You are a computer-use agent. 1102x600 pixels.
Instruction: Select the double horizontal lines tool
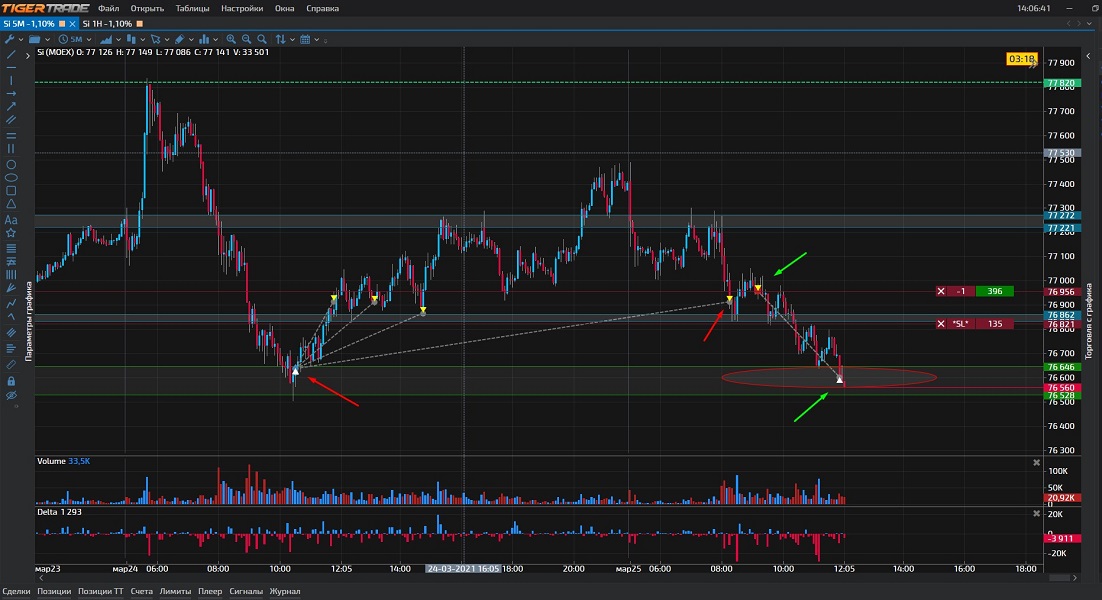(11, 136)
